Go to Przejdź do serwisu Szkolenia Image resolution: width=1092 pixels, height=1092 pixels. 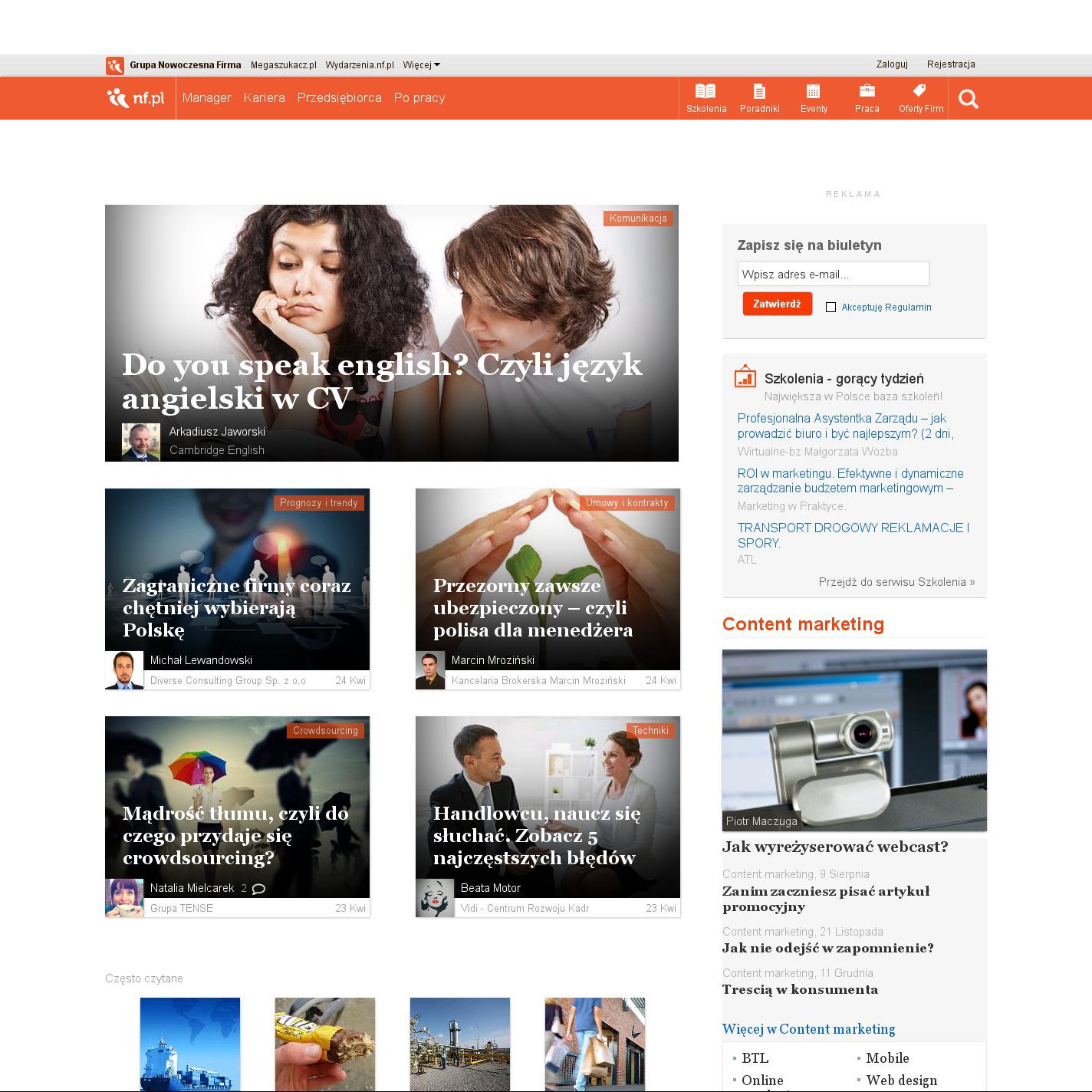896,582
